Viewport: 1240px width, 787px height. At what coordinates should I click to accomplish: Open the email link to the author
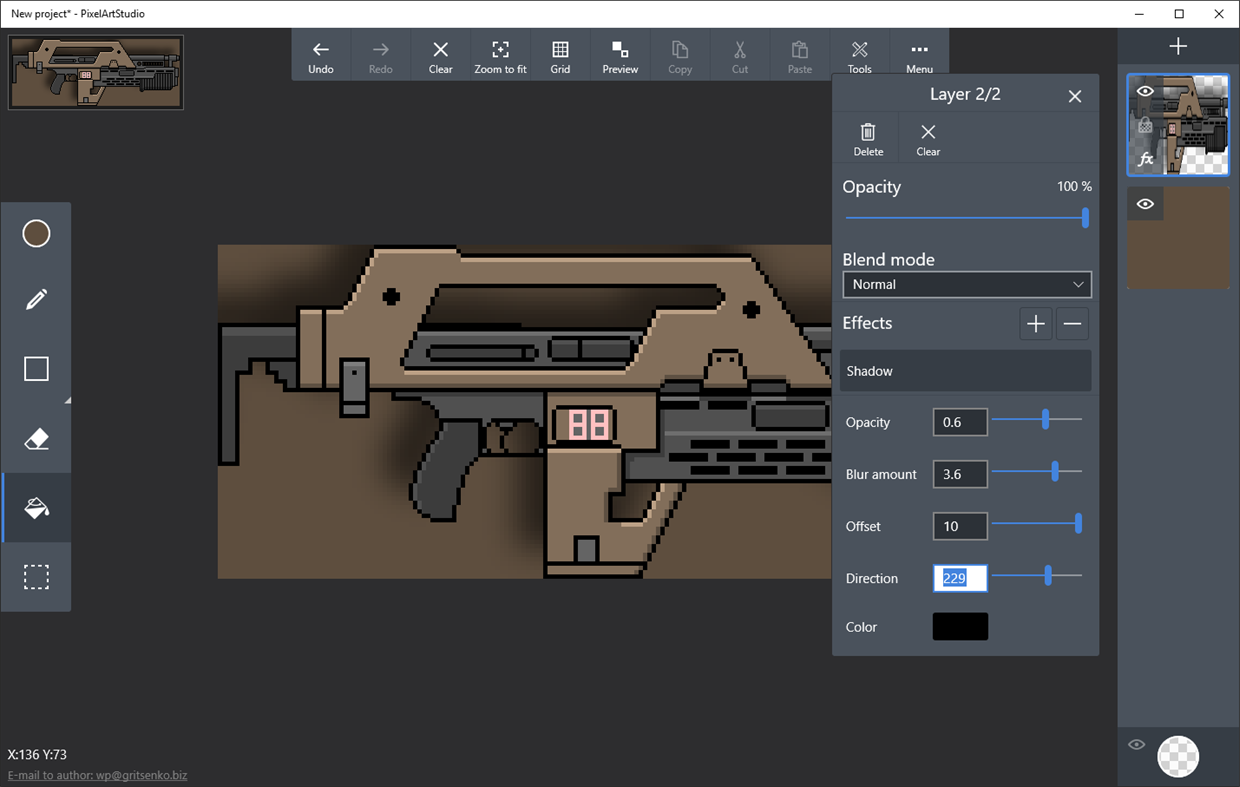97,774
